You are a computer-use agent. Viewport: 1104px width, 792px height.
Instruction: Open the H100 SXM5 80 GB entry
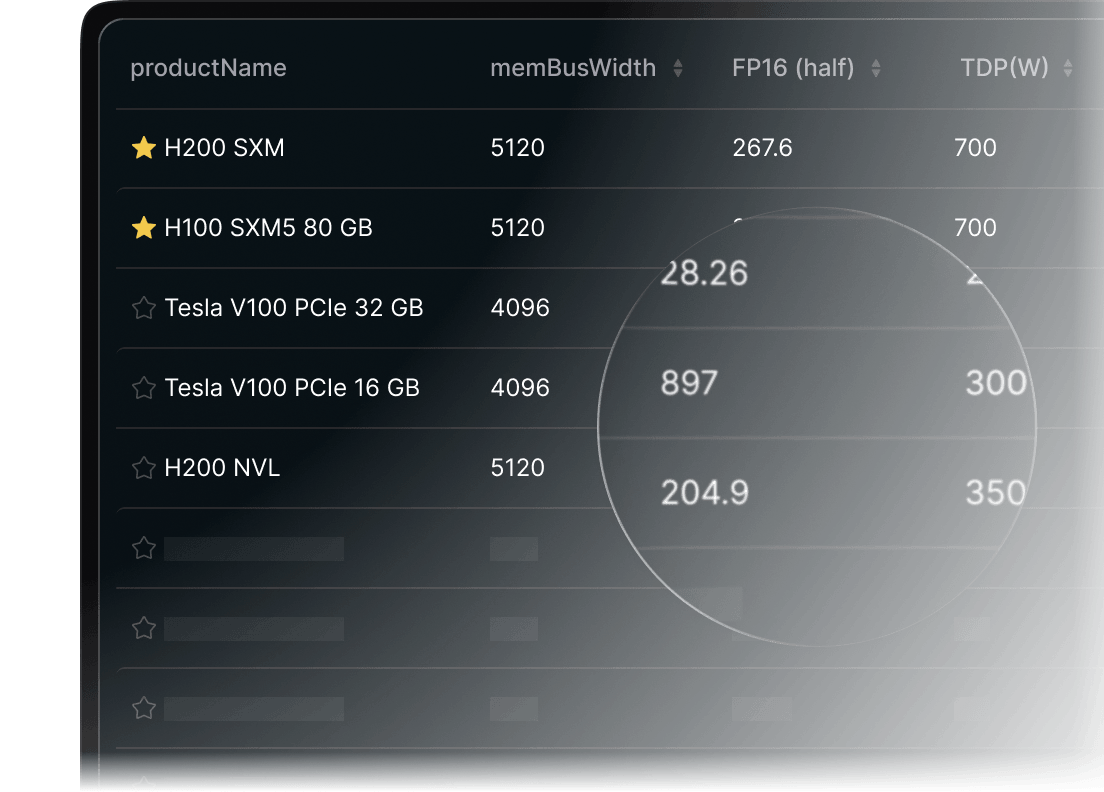[268, 227]
